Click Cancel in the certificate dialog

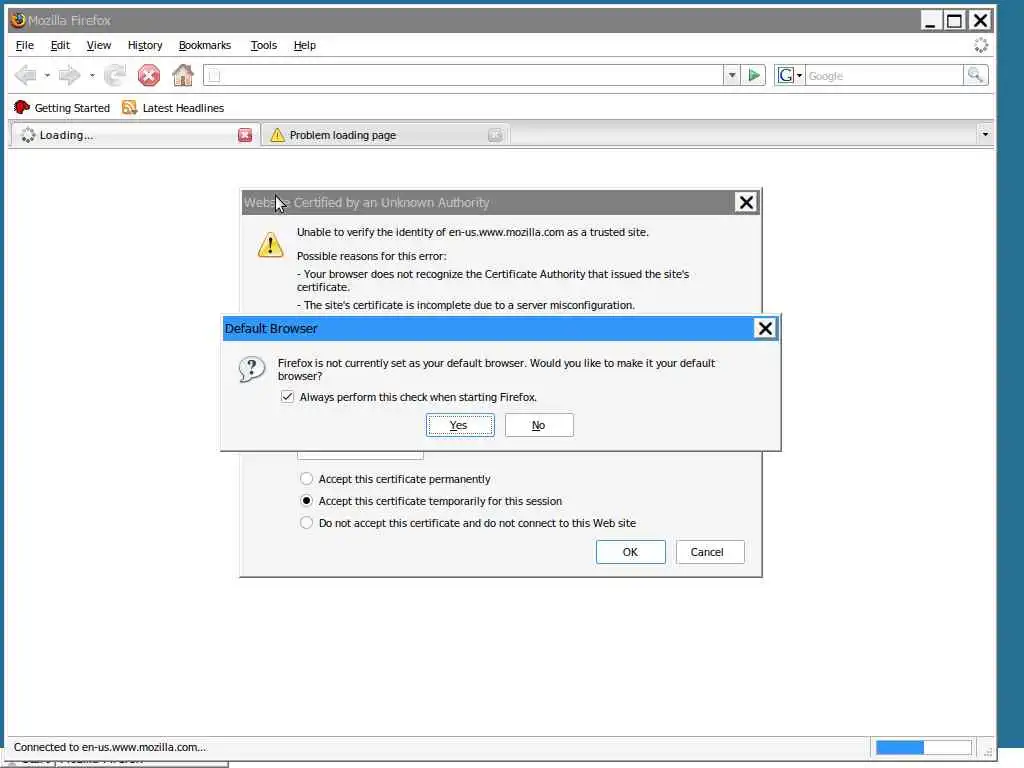[x=709, y=552]
